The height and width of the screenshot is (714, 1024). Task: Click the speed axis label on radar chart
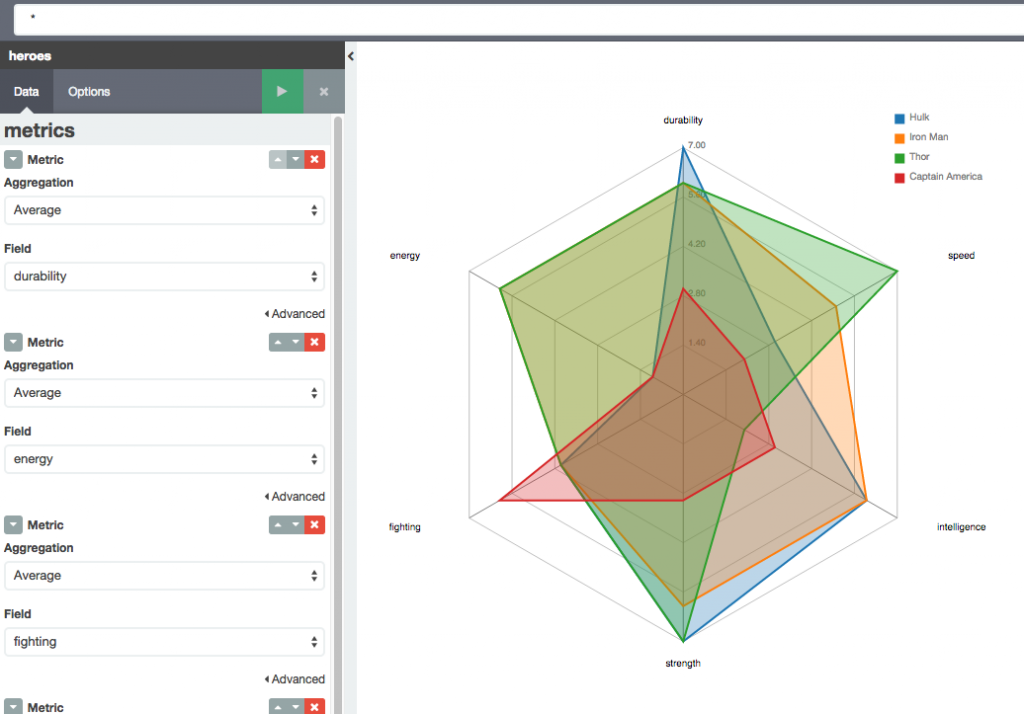pos(961,255)
